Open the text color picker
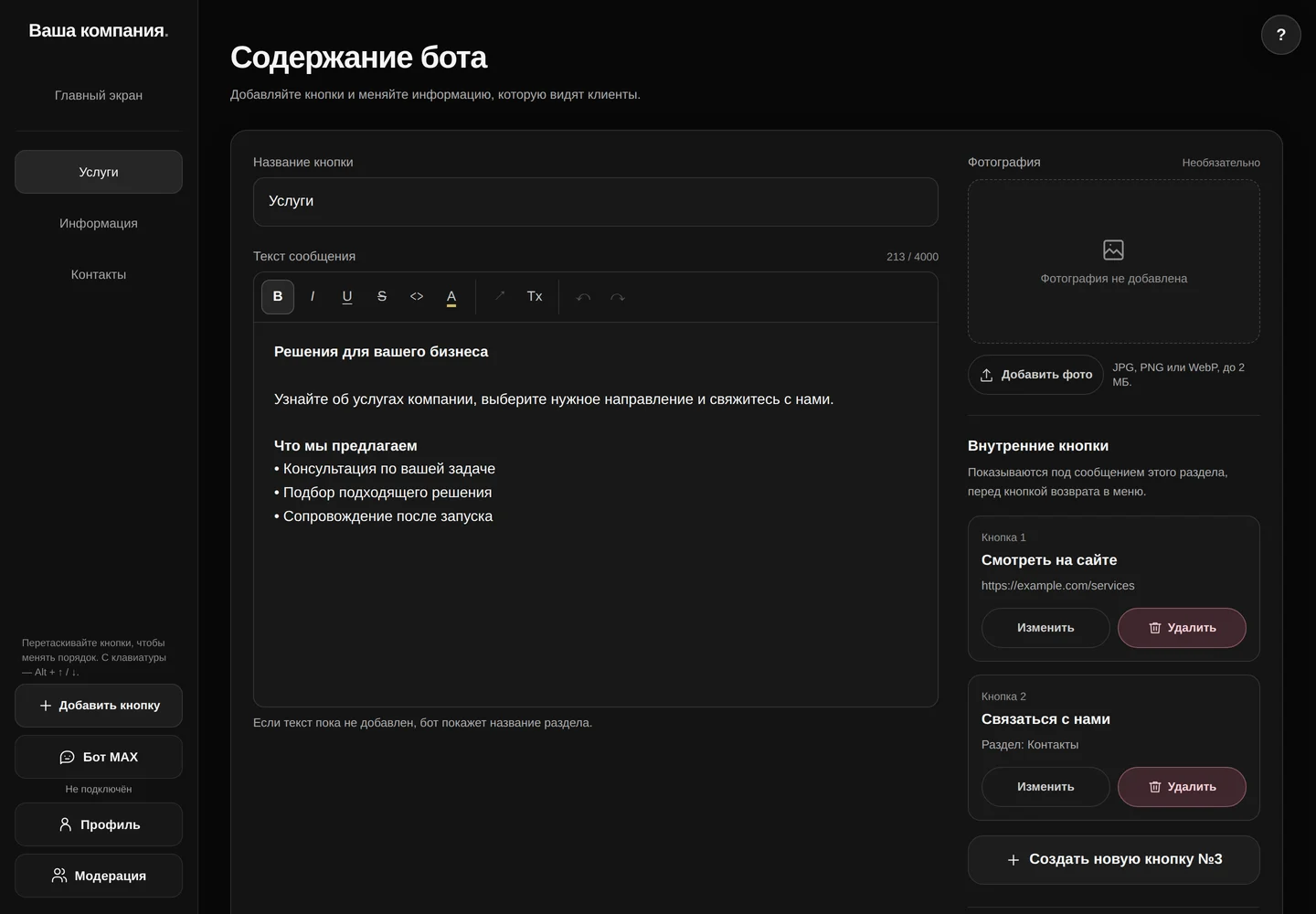 coord(451,297)
